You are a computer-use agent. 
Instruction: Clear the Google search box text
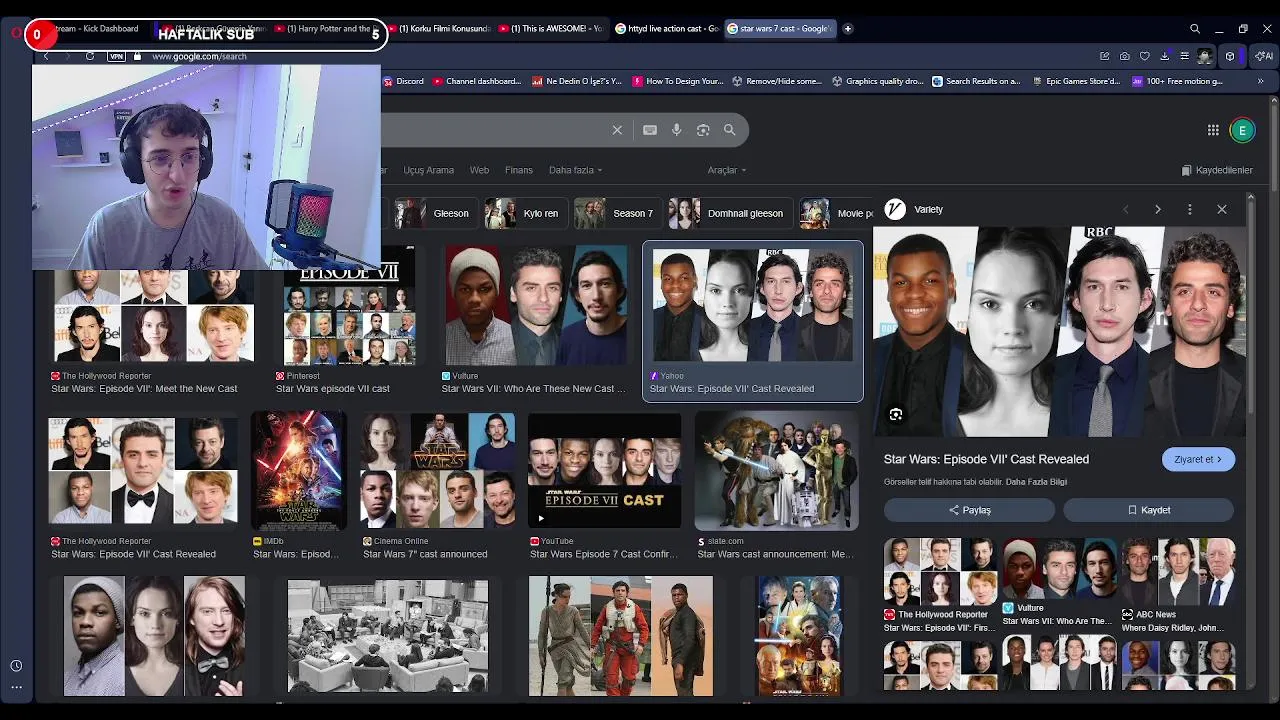(617, 130)
